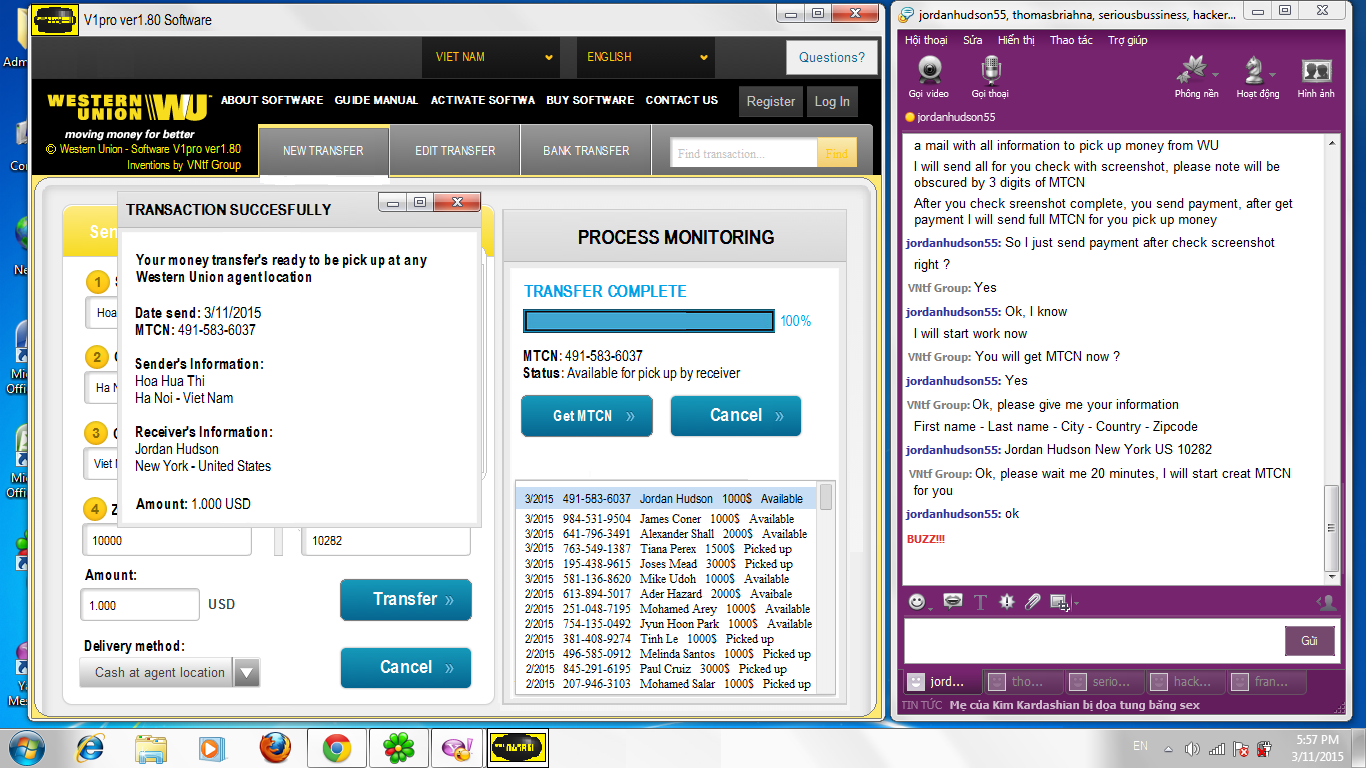The image size is (1366, 768).
Task: Start a voice call using Gọi thoại icon
Action: click(989, 70)
